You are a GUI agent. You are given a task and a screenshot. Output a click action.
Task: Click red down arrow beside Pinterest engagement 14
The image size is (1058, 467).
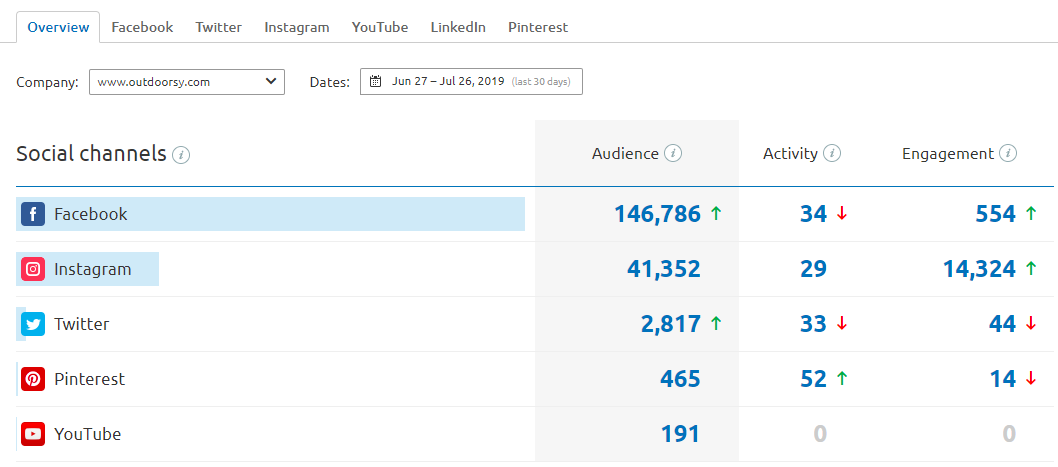1030,379
